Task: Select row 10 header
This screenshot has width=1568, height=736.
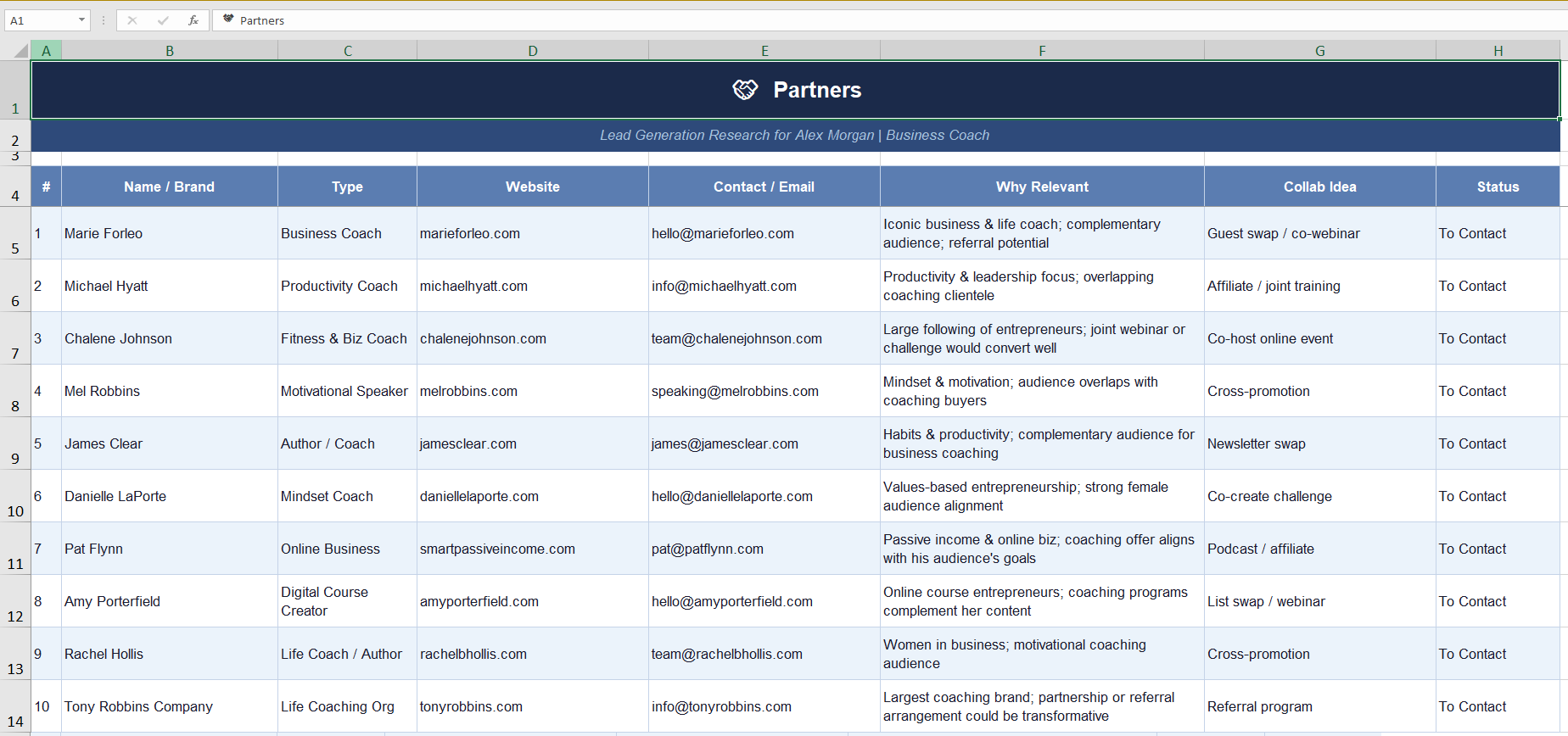Action: (15, 496)
